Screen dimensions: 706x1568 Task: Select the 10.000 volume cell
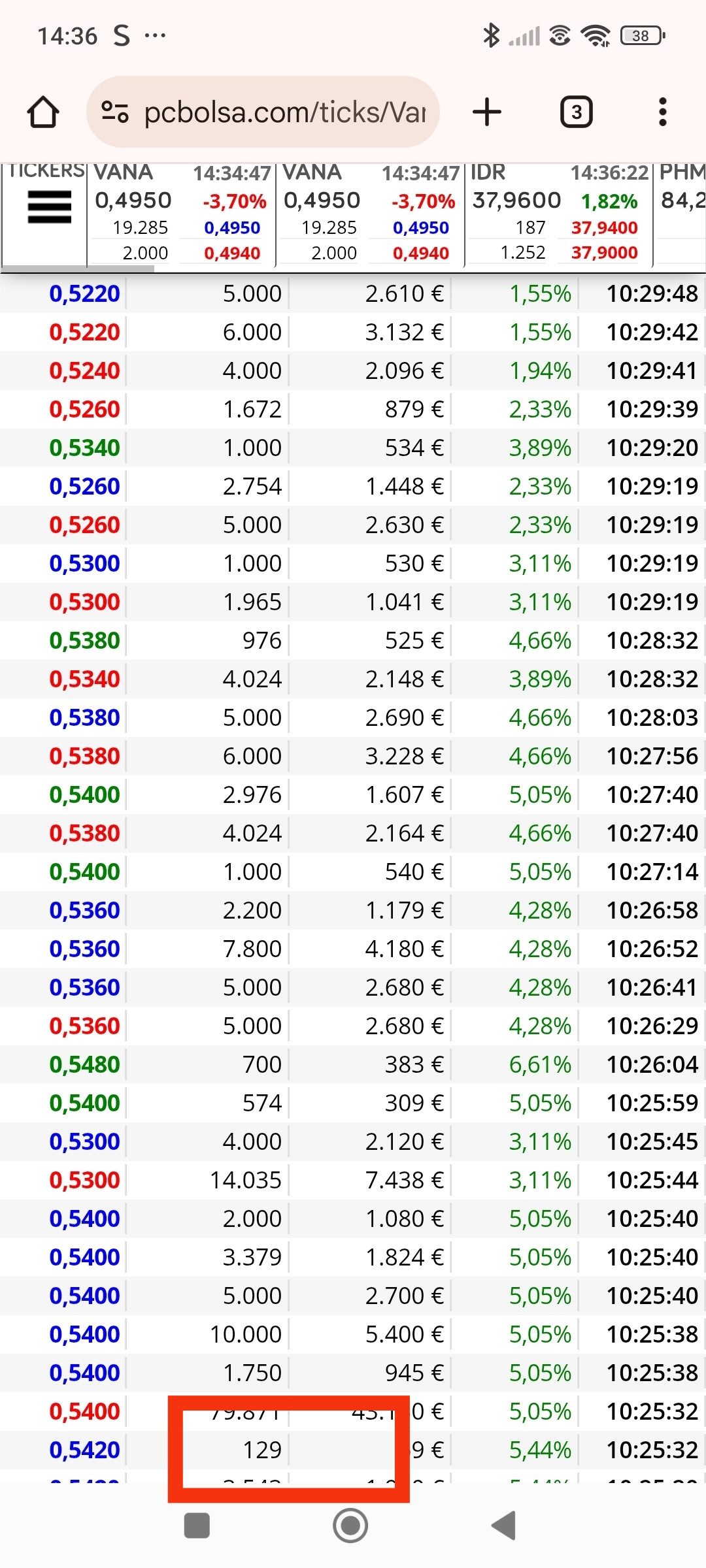coord(245,1335)
